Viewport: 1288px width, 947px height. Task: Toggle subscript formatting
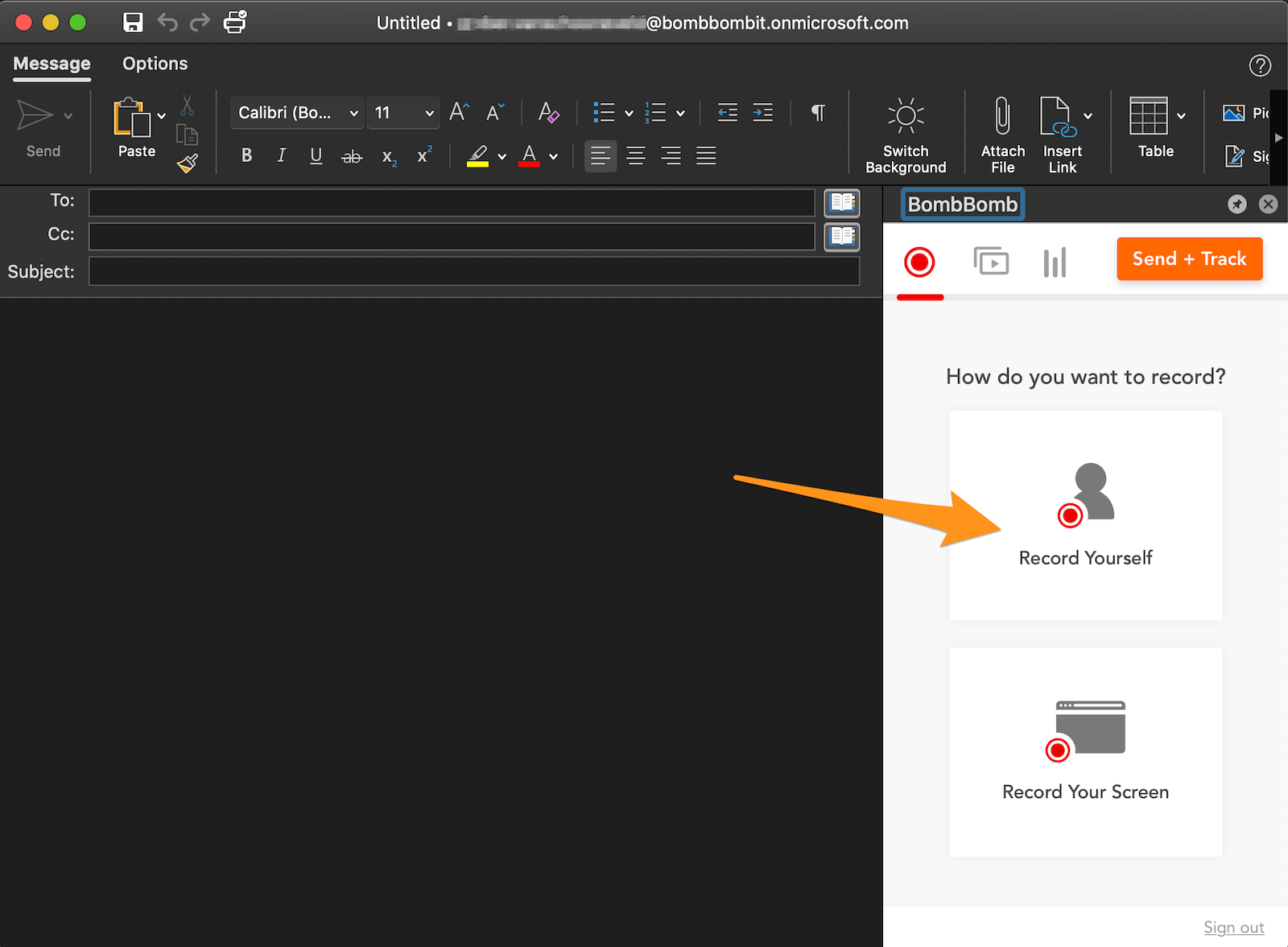(x=389, y=157)
